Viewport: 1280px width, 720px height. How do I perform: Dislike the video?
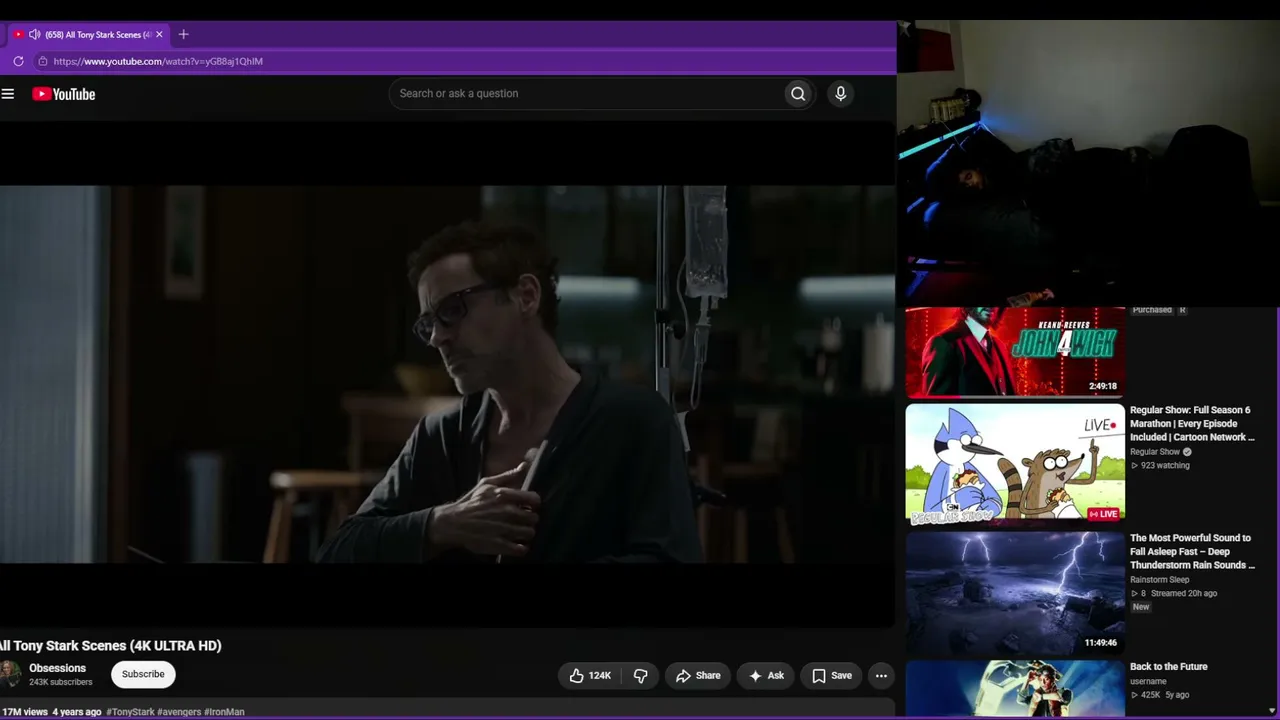click(641, 676)
